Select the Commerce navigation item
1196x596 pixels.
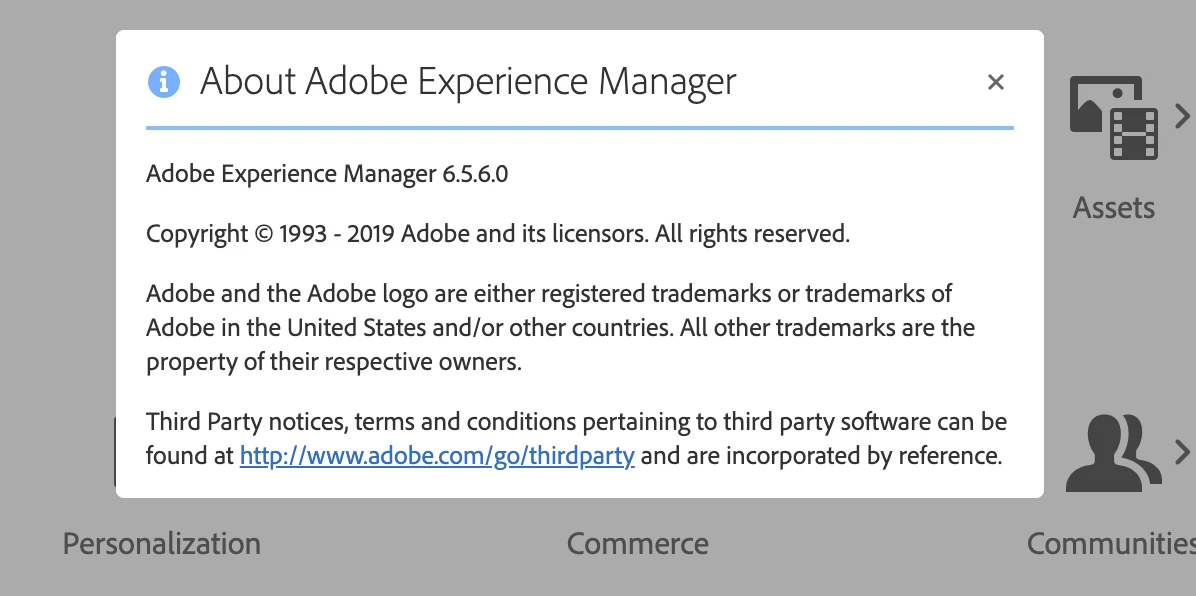pyautogui.click(x=637, y=544)
